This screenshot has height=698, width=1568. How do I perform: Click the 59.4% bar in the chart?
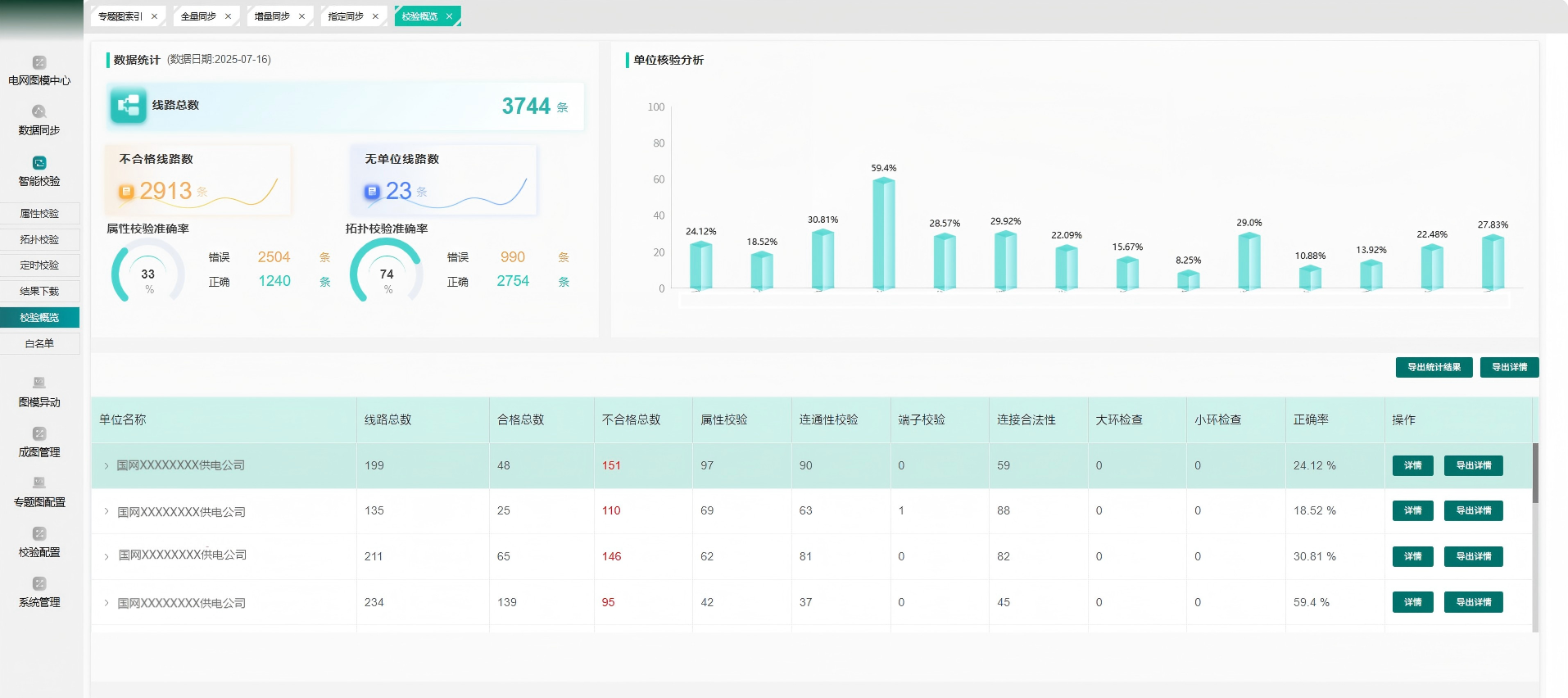coord(883,233)
